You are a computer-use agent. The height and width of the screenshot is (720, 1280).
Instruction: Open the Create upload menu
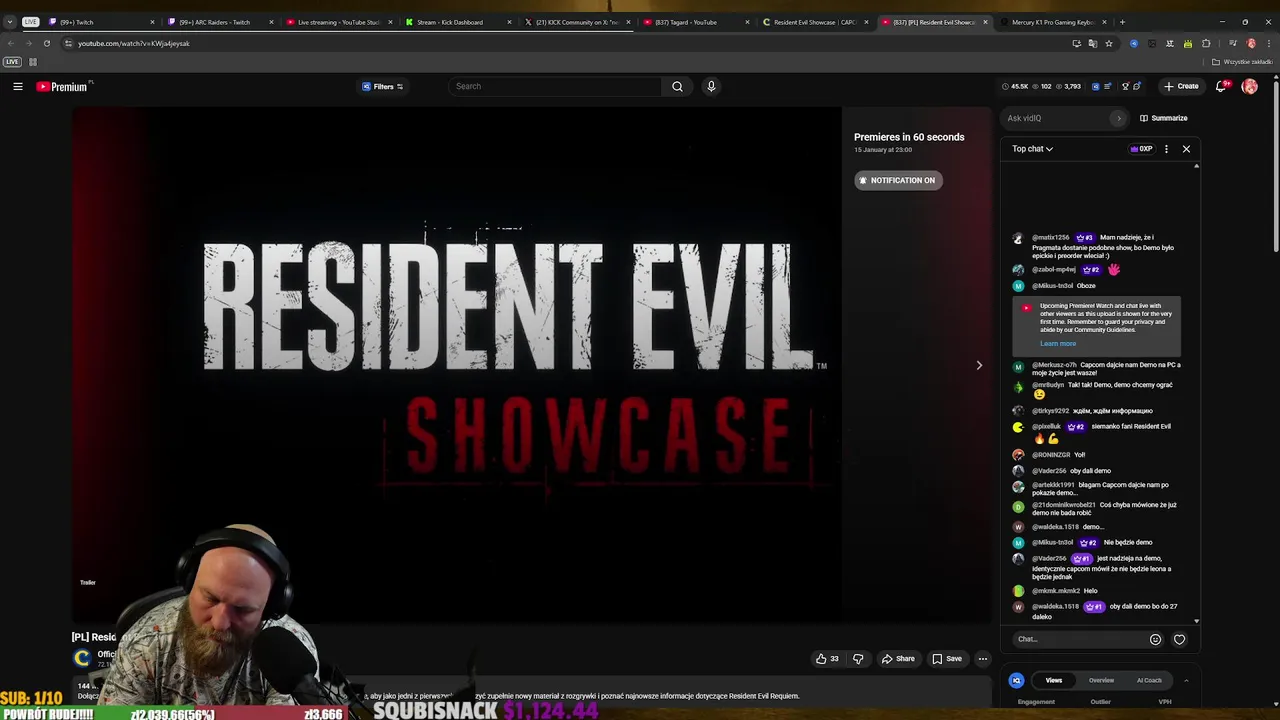tap(1181, 86)
